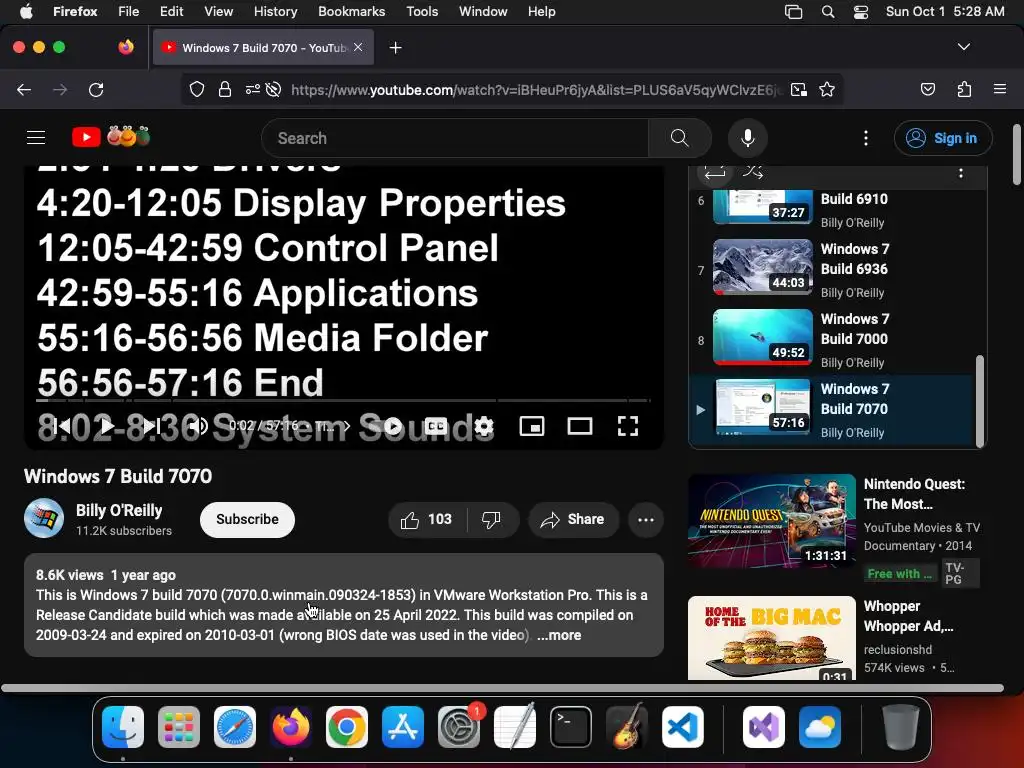Like the video with thumbs up
This screenshot has width=1024, height=768.
click(x=427, y=519)
